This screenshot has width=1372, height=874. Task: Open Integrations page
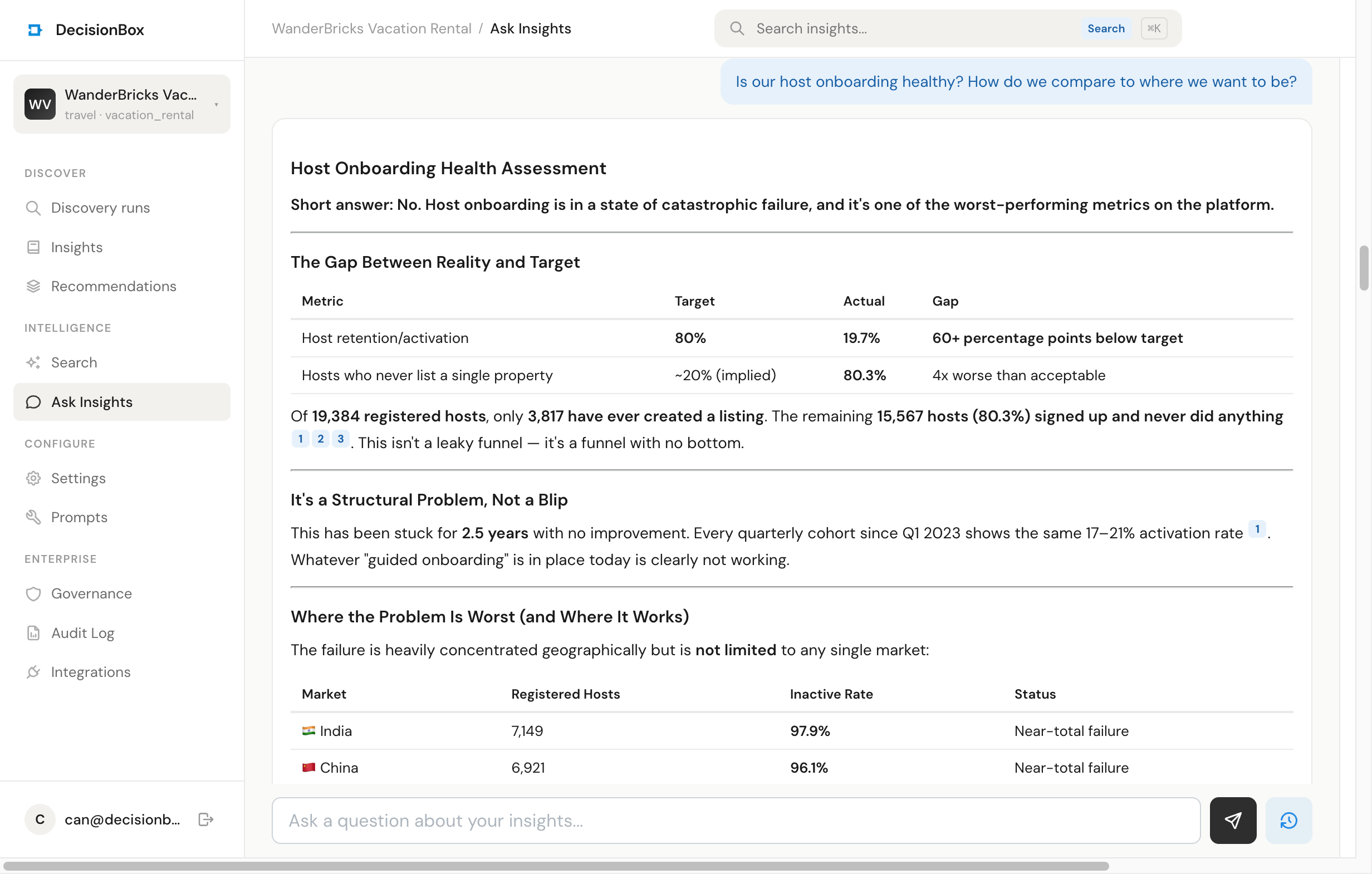tap(121, 672)
